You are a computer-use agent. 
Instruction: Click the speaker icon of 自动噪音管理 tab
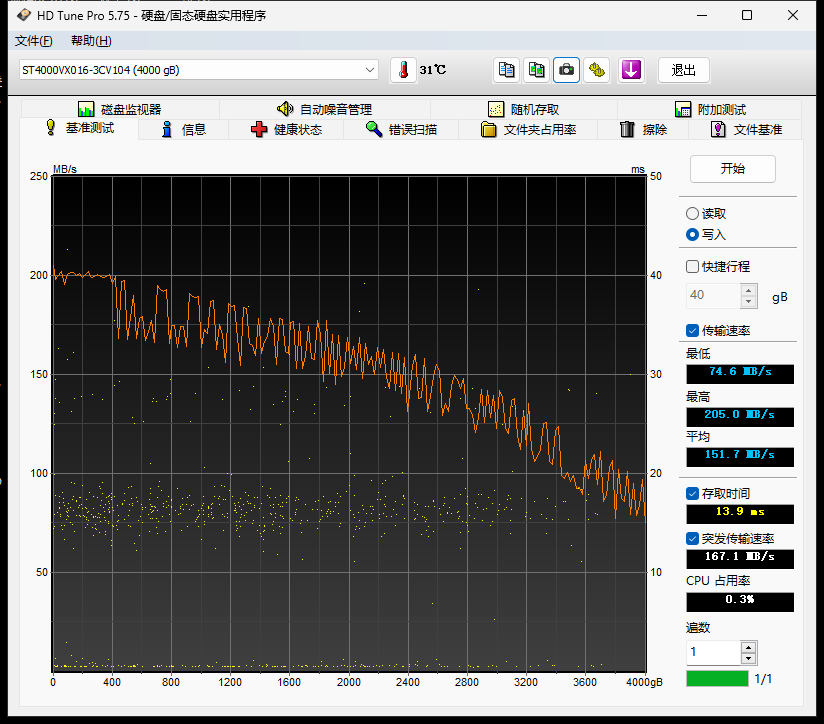(x=285, y=109)
